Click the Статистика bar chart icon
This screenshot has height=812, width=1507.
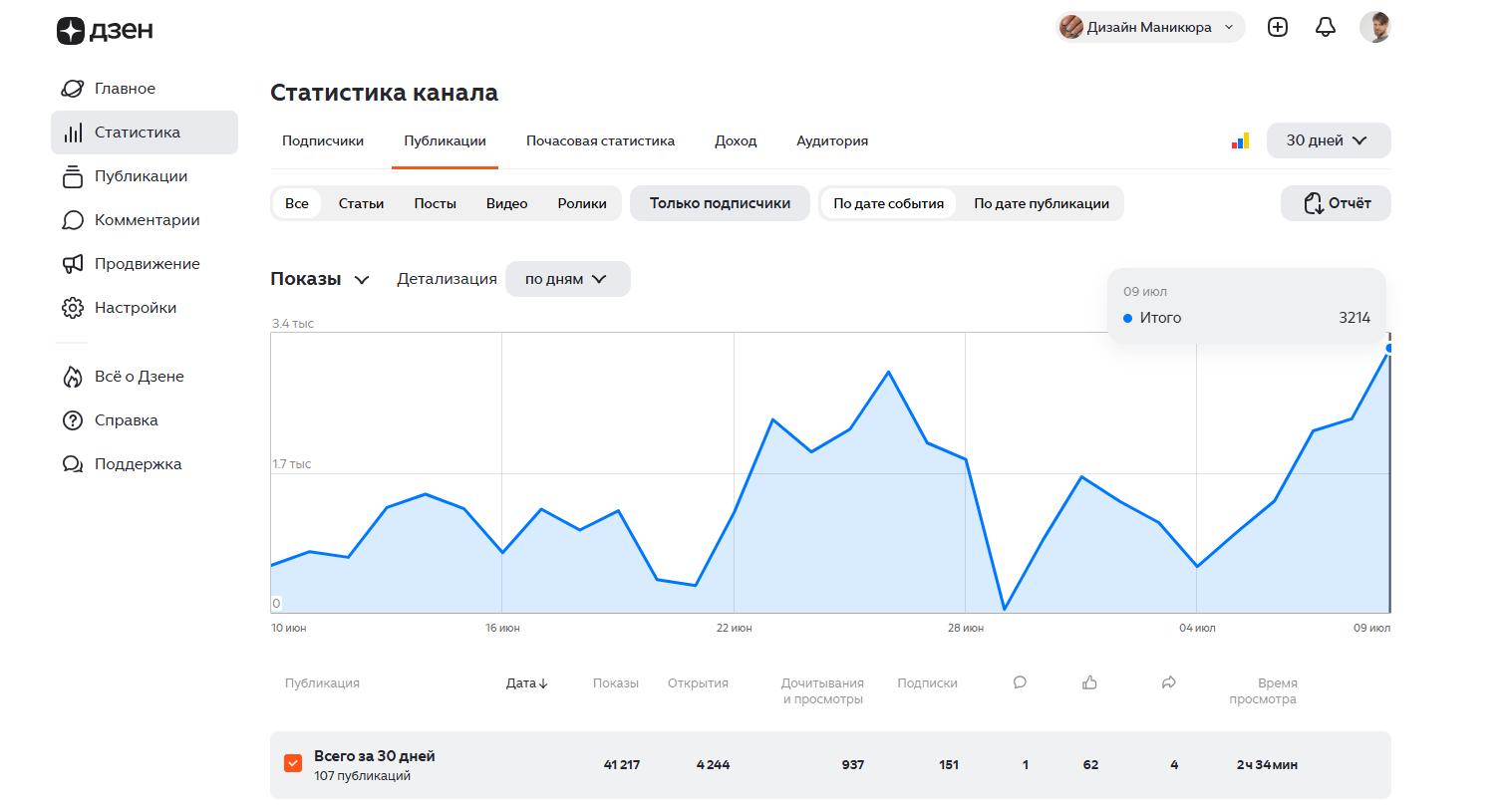[73, 133]
